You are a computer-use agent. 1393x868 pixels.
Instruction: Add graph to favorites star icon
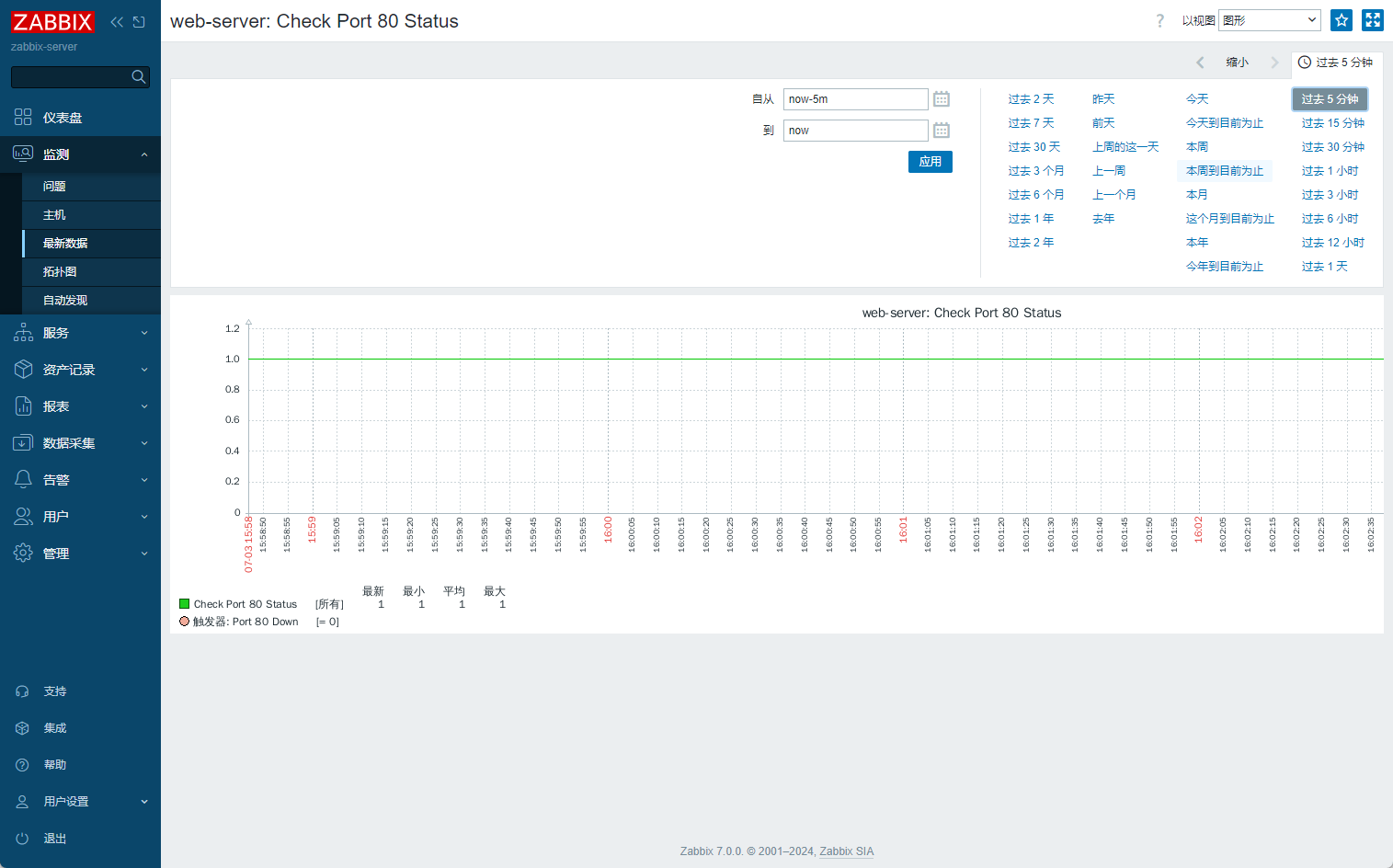click(1342, 20)
